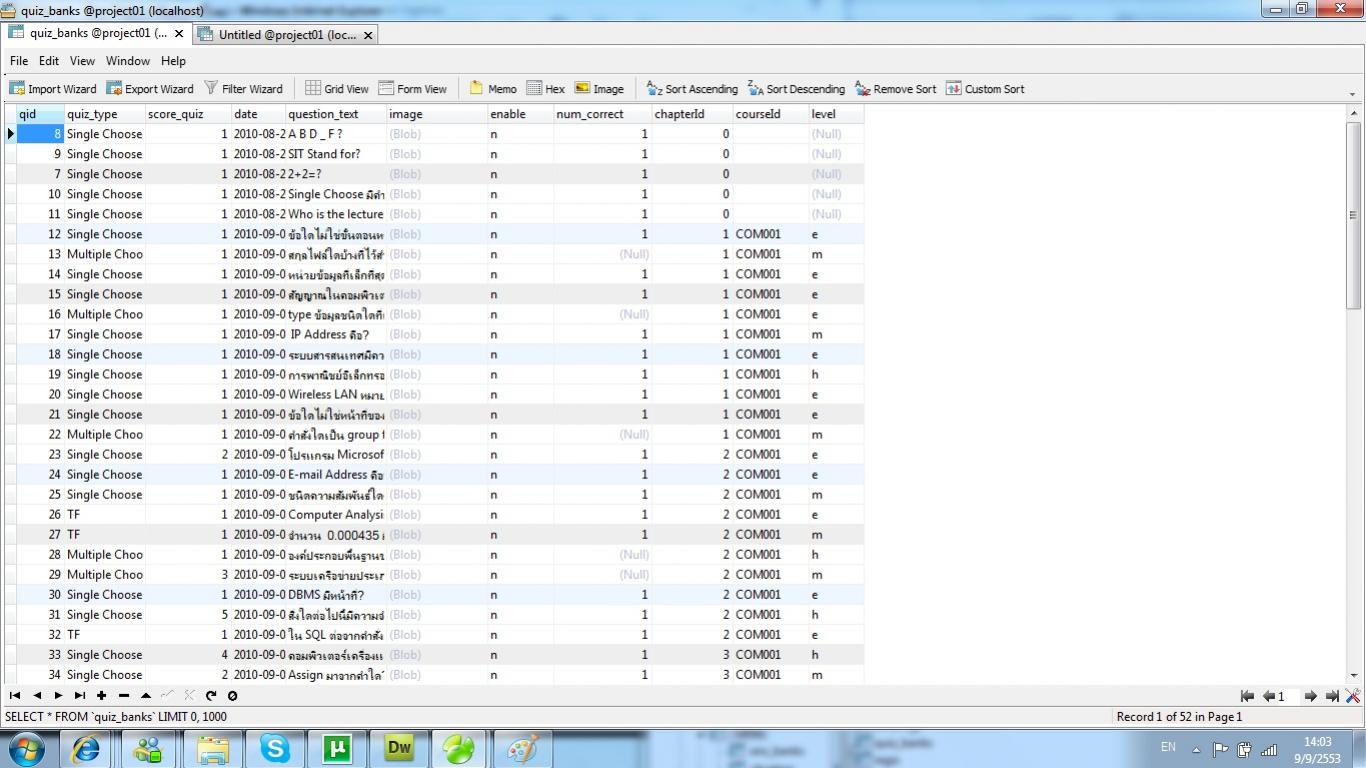Click the EN language indicator
Screen dimensions: 1366x768
pyautogui.click(x=1168, y=747)
